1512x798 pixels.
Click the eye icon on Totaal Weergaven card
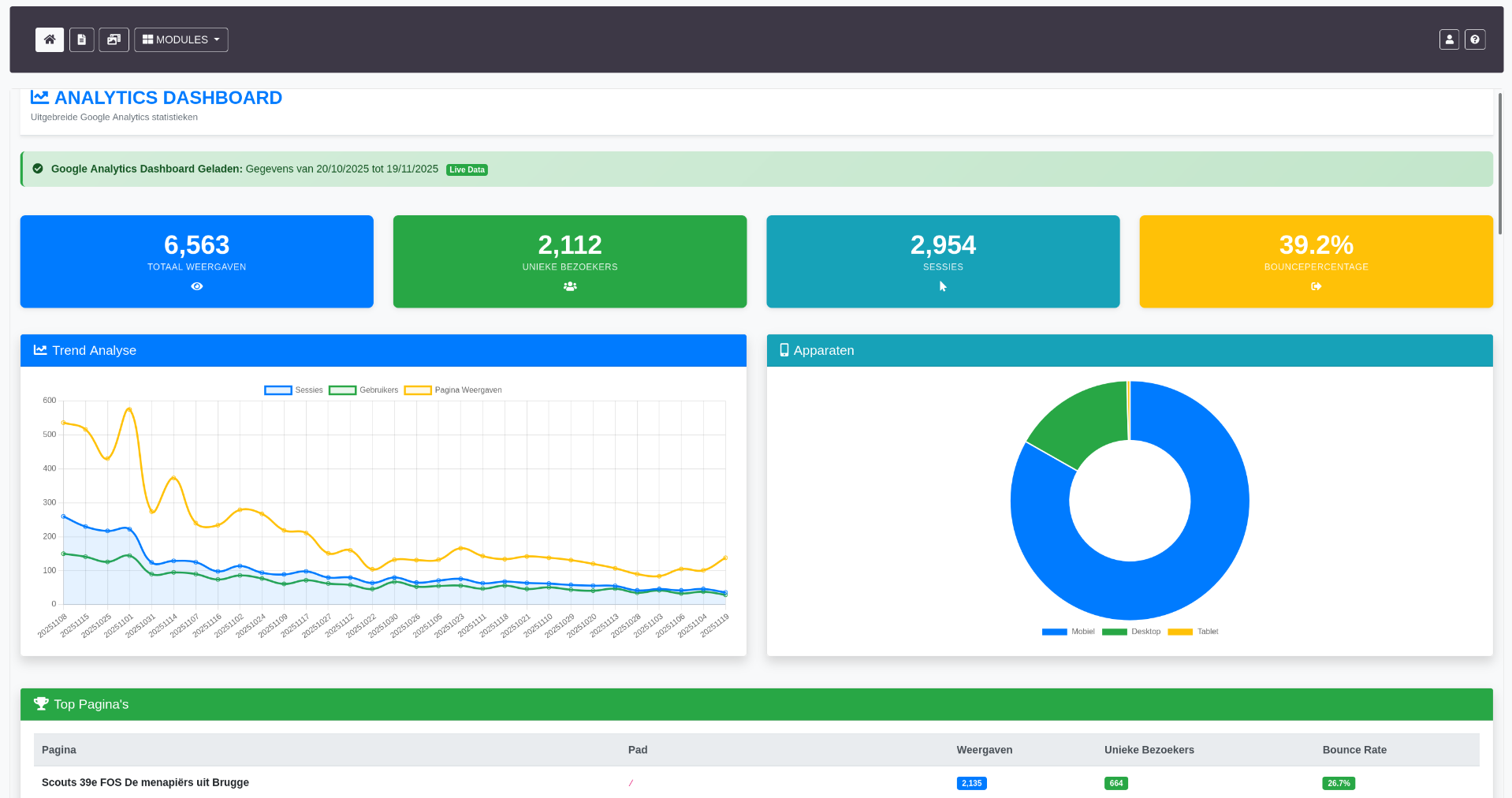coord(196,286)
